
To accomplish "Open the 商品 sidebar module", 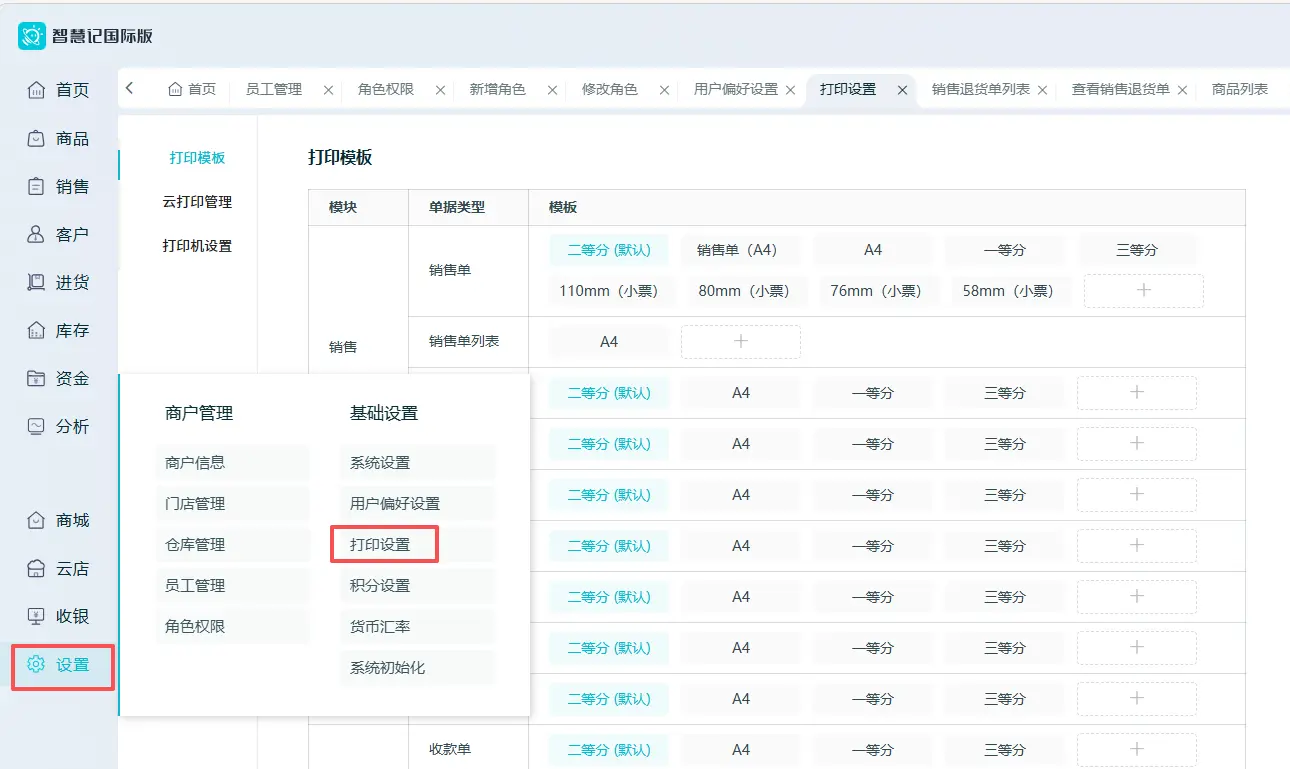I will click(x=59, y=138).
